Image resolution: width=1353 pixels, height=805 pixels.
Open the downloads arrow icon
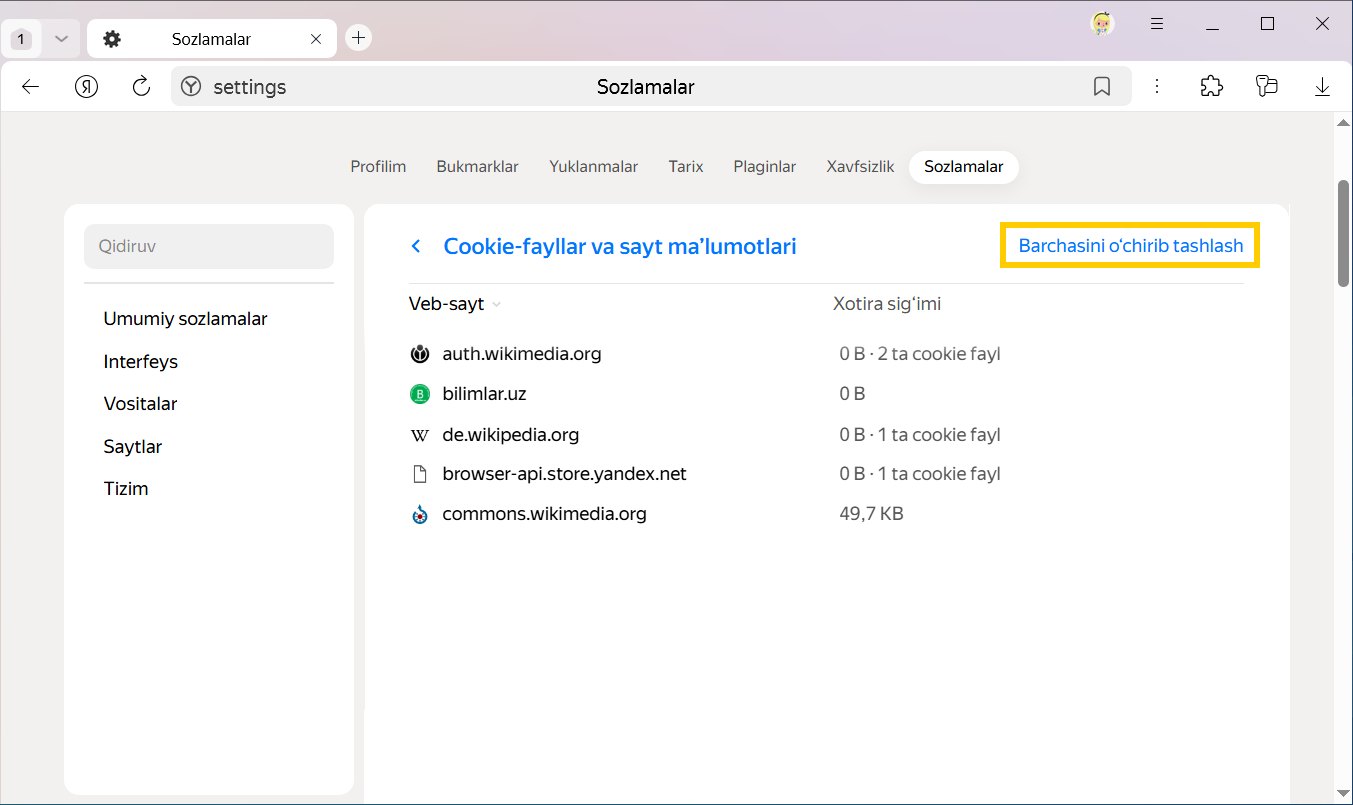(x=1322, y=87)
